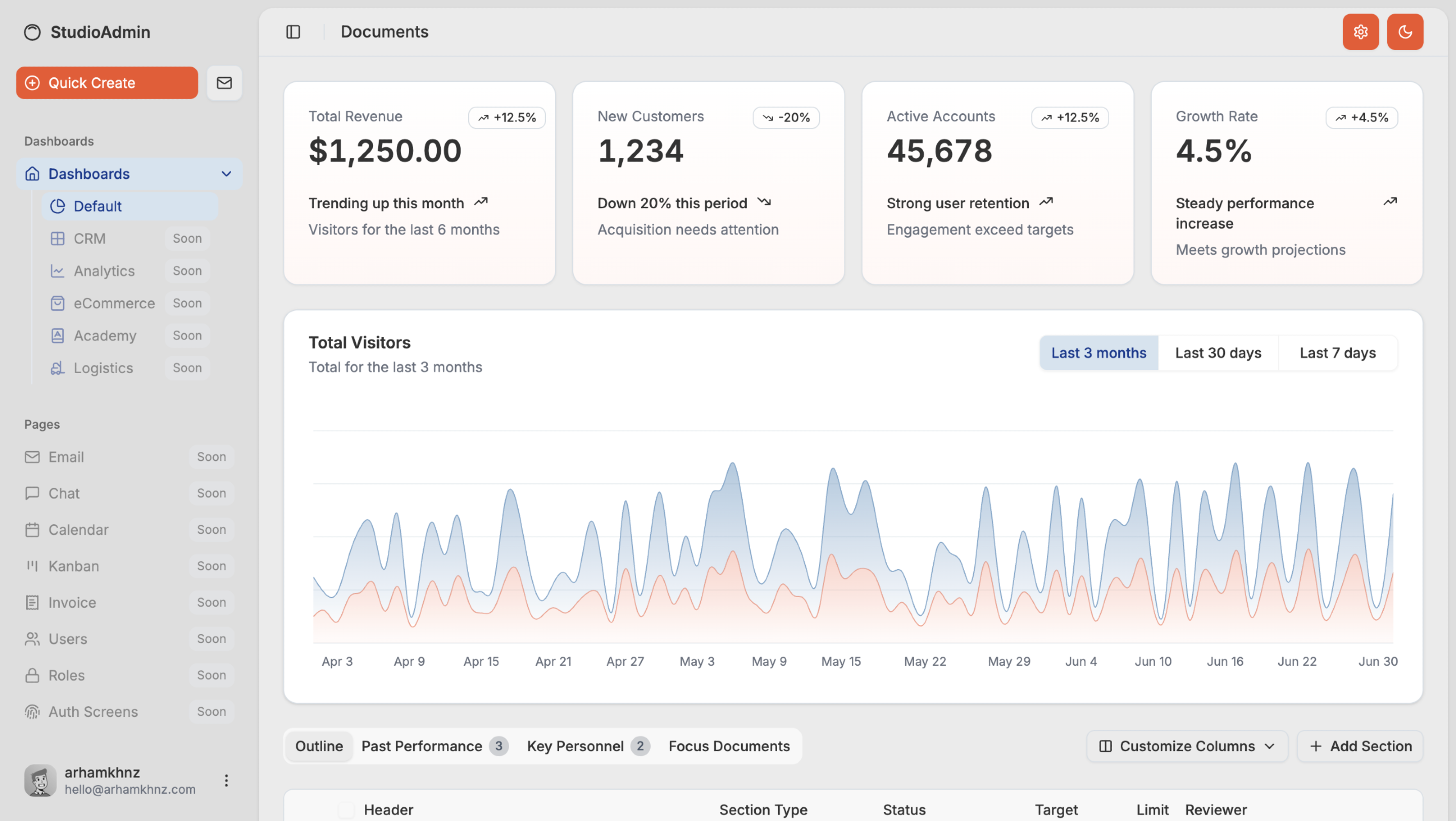
Task: Select the Last 30 days range option
Action: (x=1218, y=352)
